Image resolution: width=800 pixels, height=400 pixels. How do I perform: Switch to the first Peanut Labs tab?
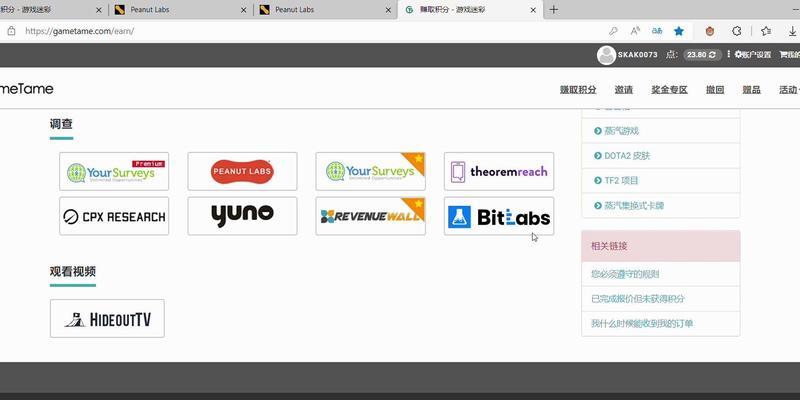pos(180,10)
